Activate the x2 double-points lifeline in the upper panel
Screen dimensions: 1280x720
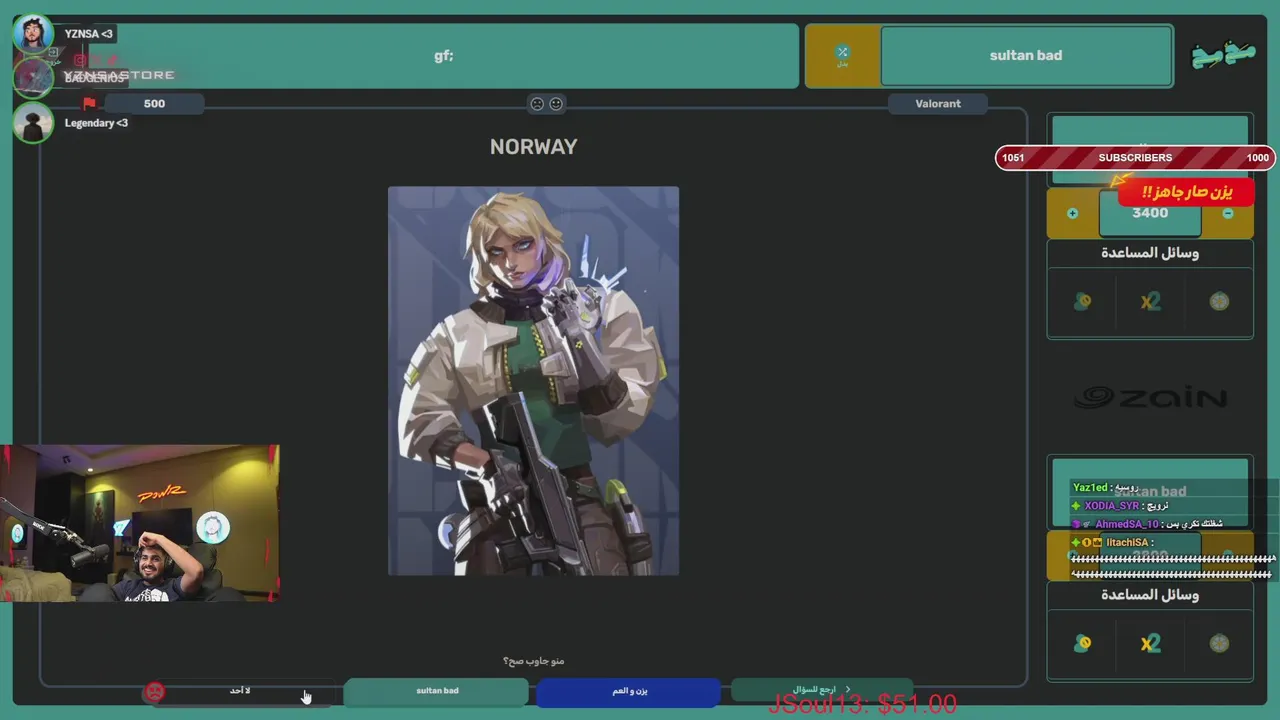point(1150,302)
